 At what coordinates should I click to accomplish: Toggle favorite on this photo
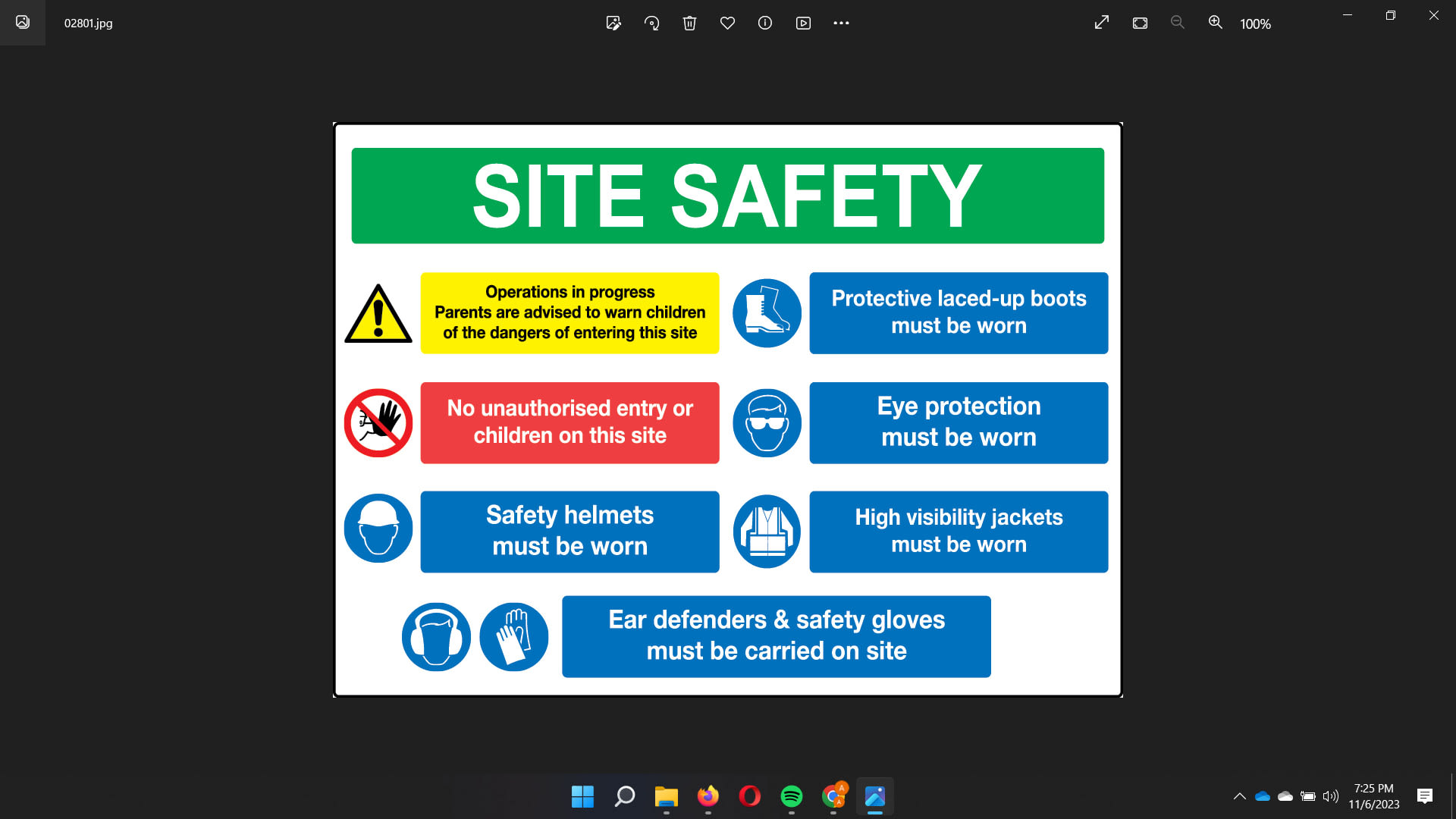(x=727, y=23)
